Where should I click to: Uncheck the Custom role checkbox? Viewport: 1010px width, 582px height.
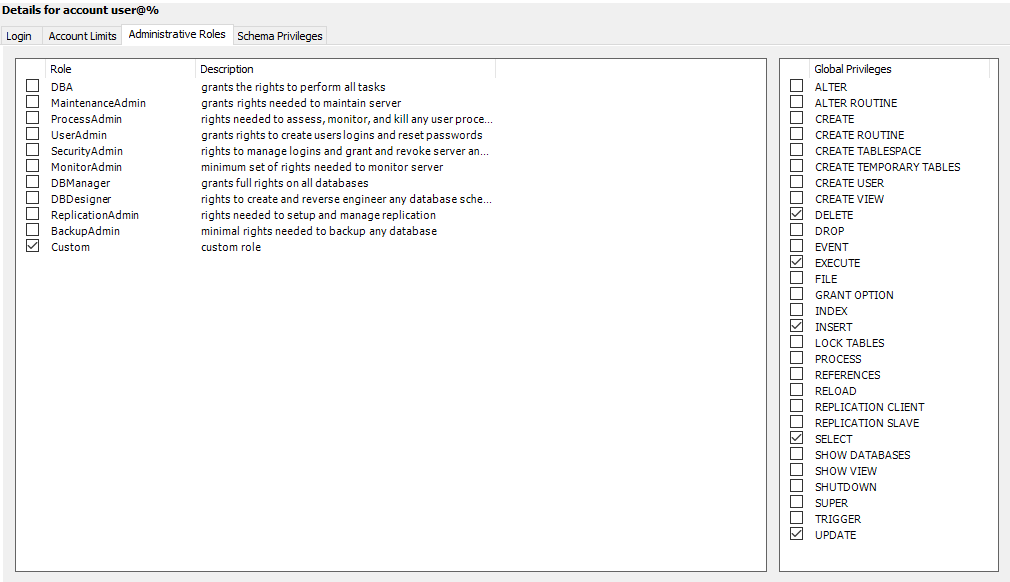click(x=32, y=246)
